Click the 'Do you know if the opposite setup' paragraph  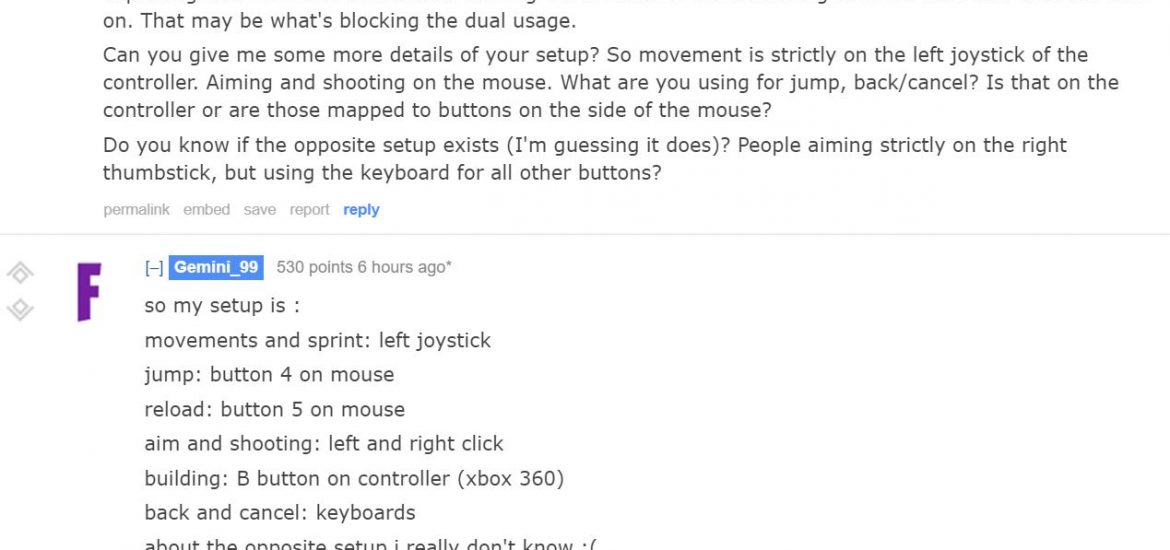pyautogui.click(x=585, y=159)
